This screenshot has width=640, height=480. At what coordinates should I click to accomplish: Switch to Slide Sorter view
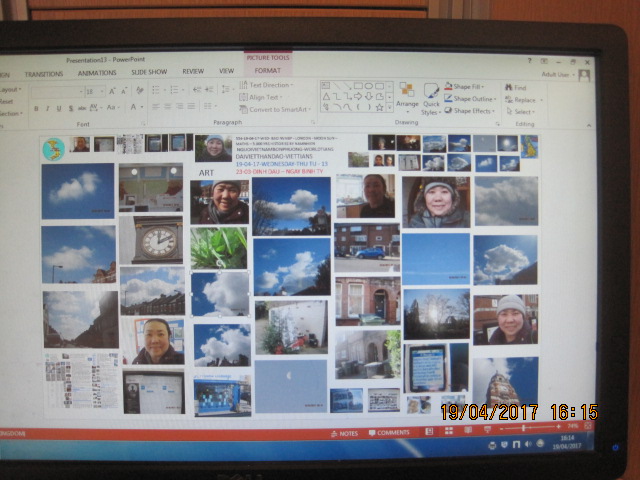coord(449,430)
